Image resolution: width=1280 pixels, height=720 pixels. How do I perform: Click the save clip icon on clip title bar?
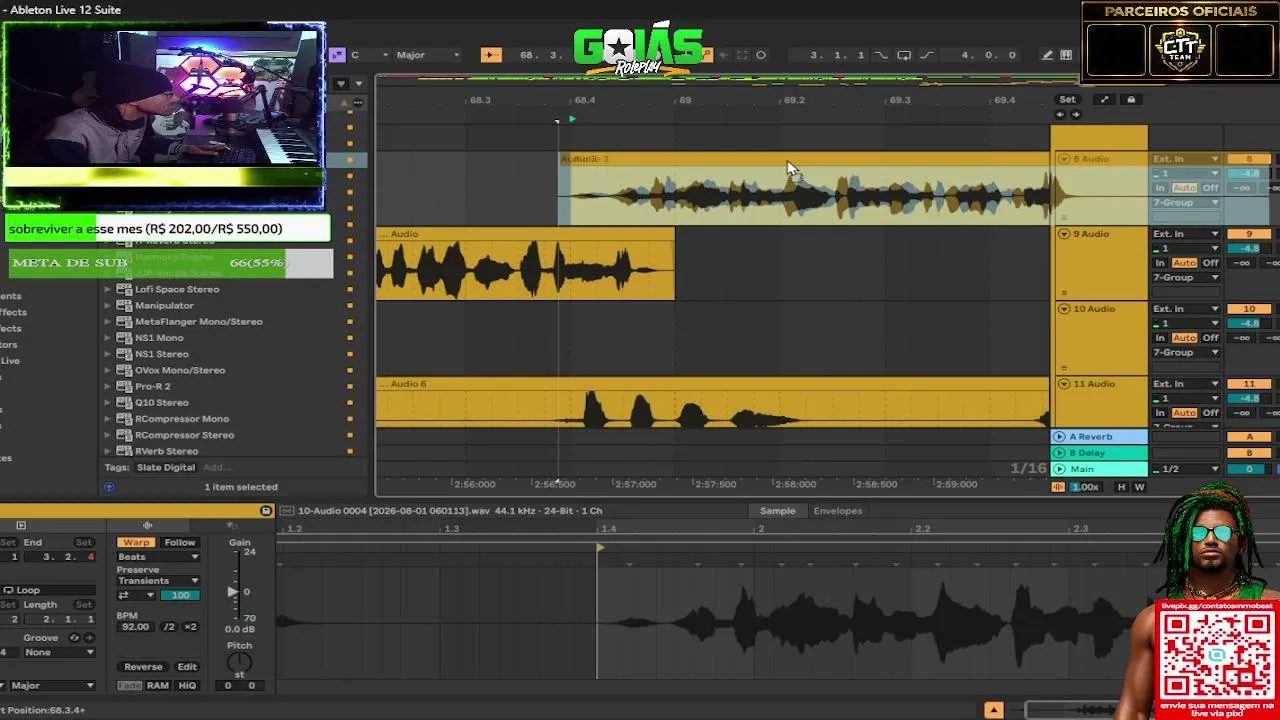[x=266, y=511]
